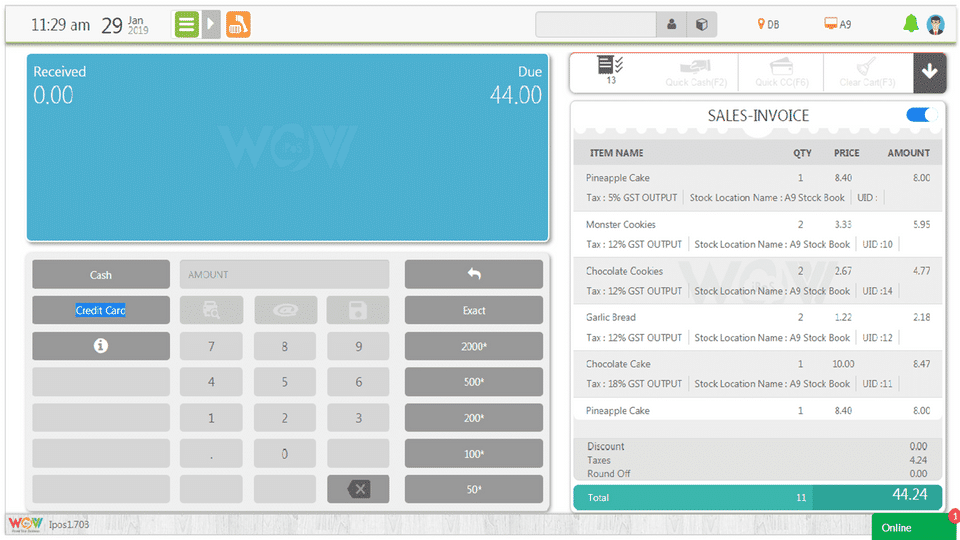The width and height of the screenshot is (960, 540).
Task: Select the Chocolate Cake row
Action: tap(758, 374)
